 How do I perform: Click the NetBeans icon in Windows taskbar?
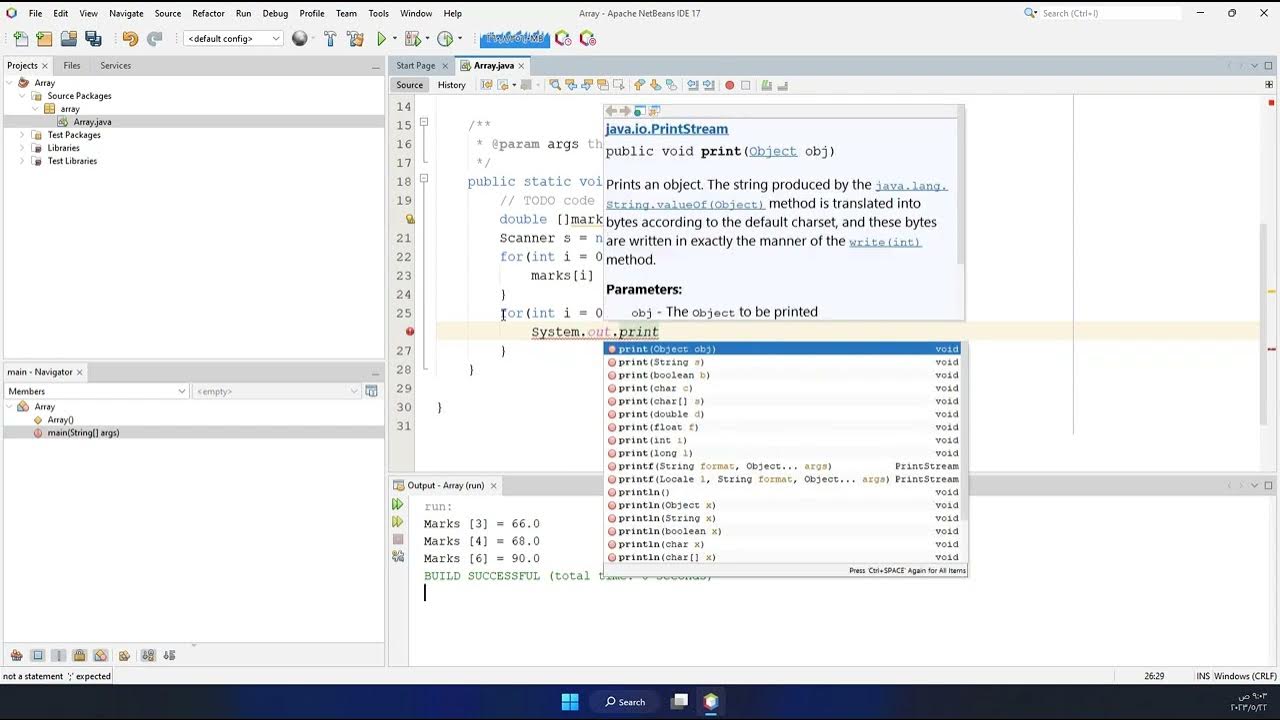point(710,701)
